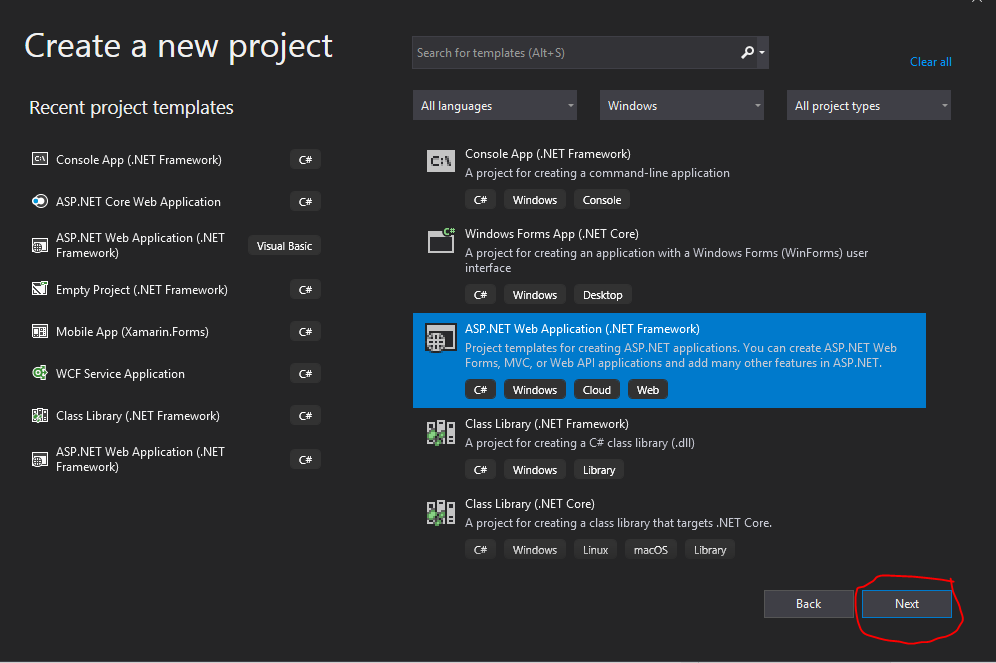Viewport: 996px width, 663px height.
Task: Click the Visual Basic language tag
Action: pos(284,246)
